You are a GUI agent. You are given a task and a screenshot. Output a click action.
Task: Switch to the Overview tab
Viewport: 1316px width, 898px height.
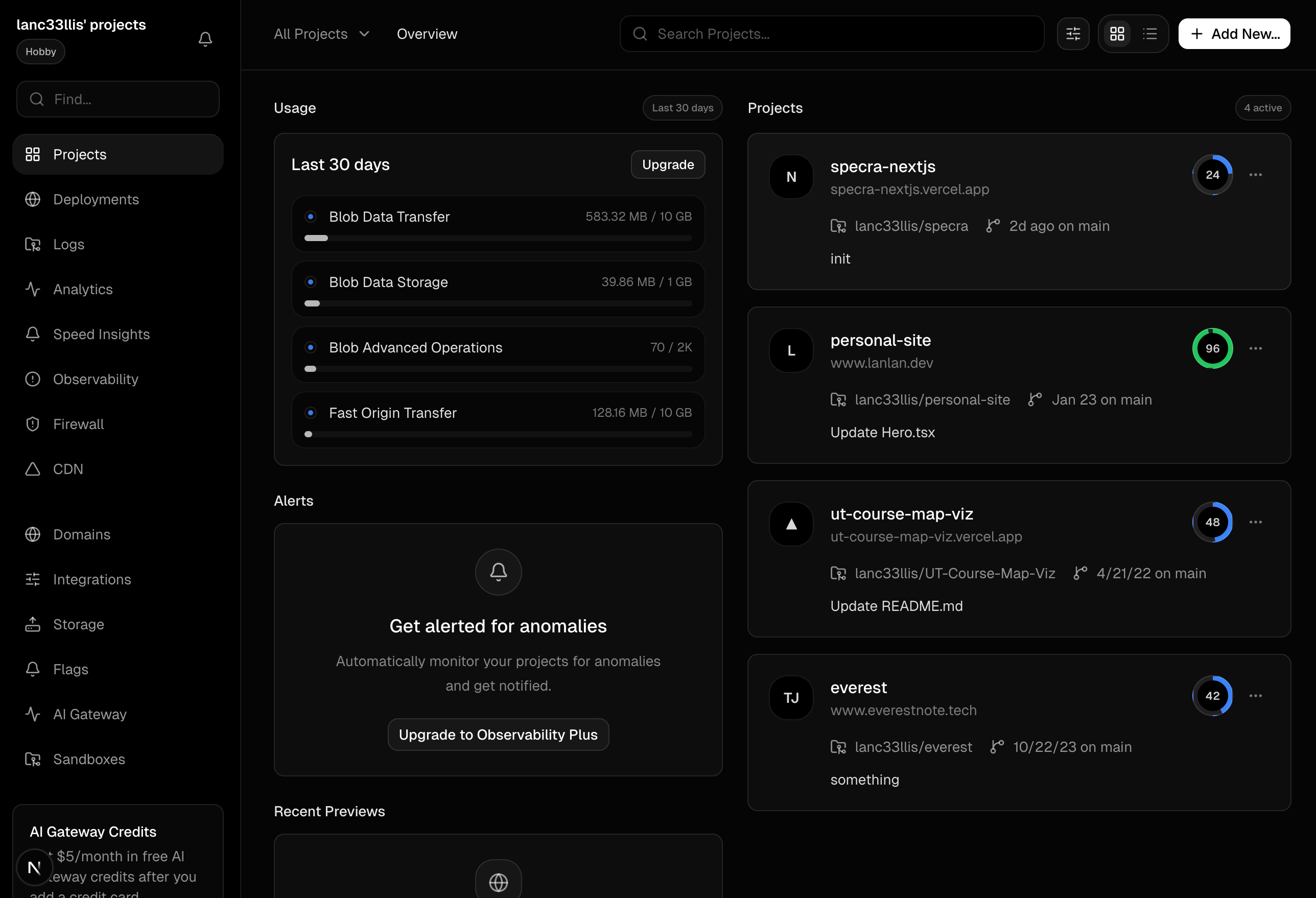click(x=427, y=34)
